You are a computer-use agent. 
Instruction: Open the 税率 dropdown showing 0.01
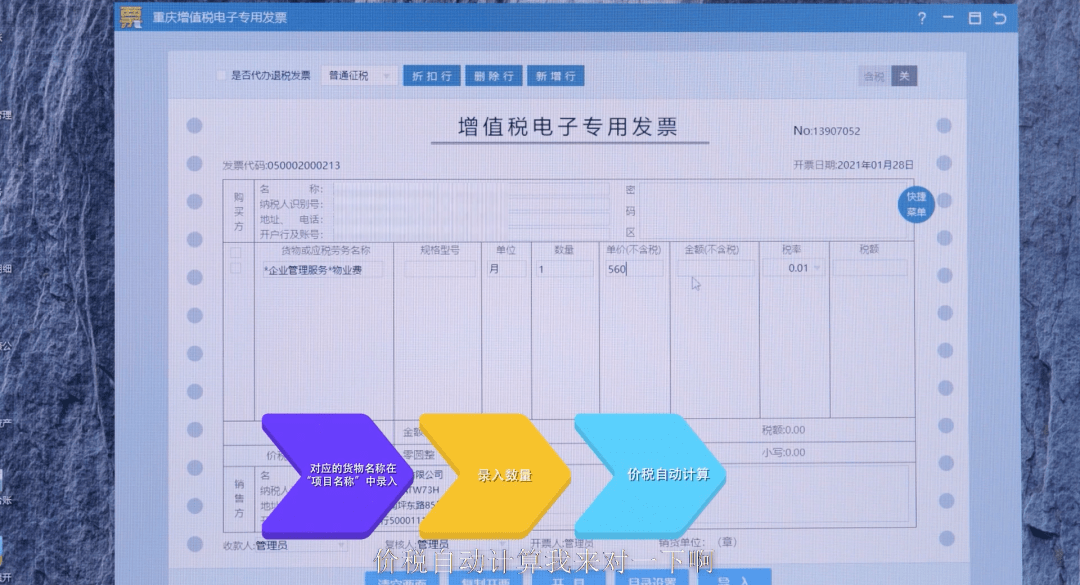coord(794,268)
